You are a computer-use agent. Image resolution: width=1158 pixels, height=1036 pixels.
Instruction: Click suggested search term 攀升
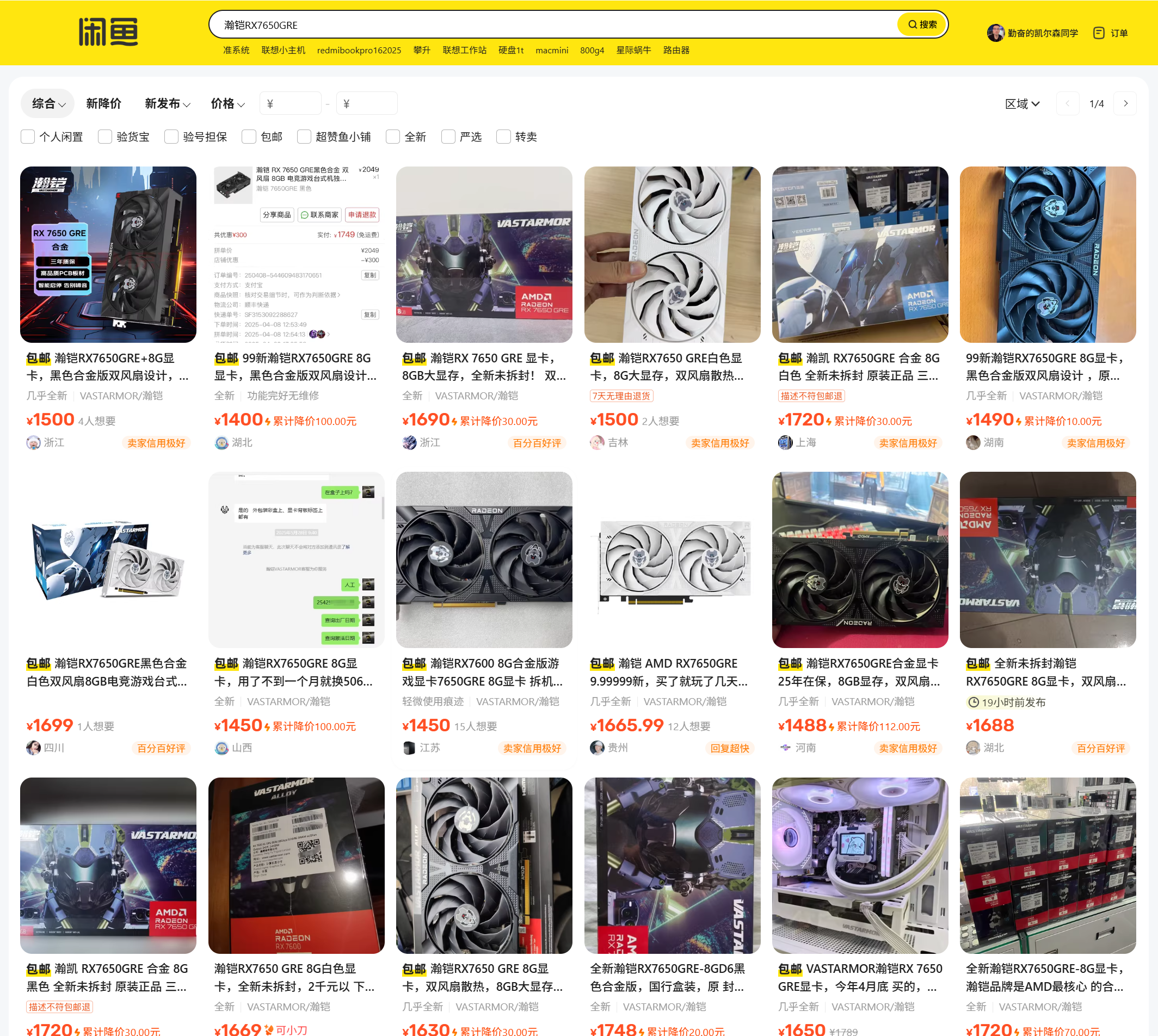pos(422,50)
